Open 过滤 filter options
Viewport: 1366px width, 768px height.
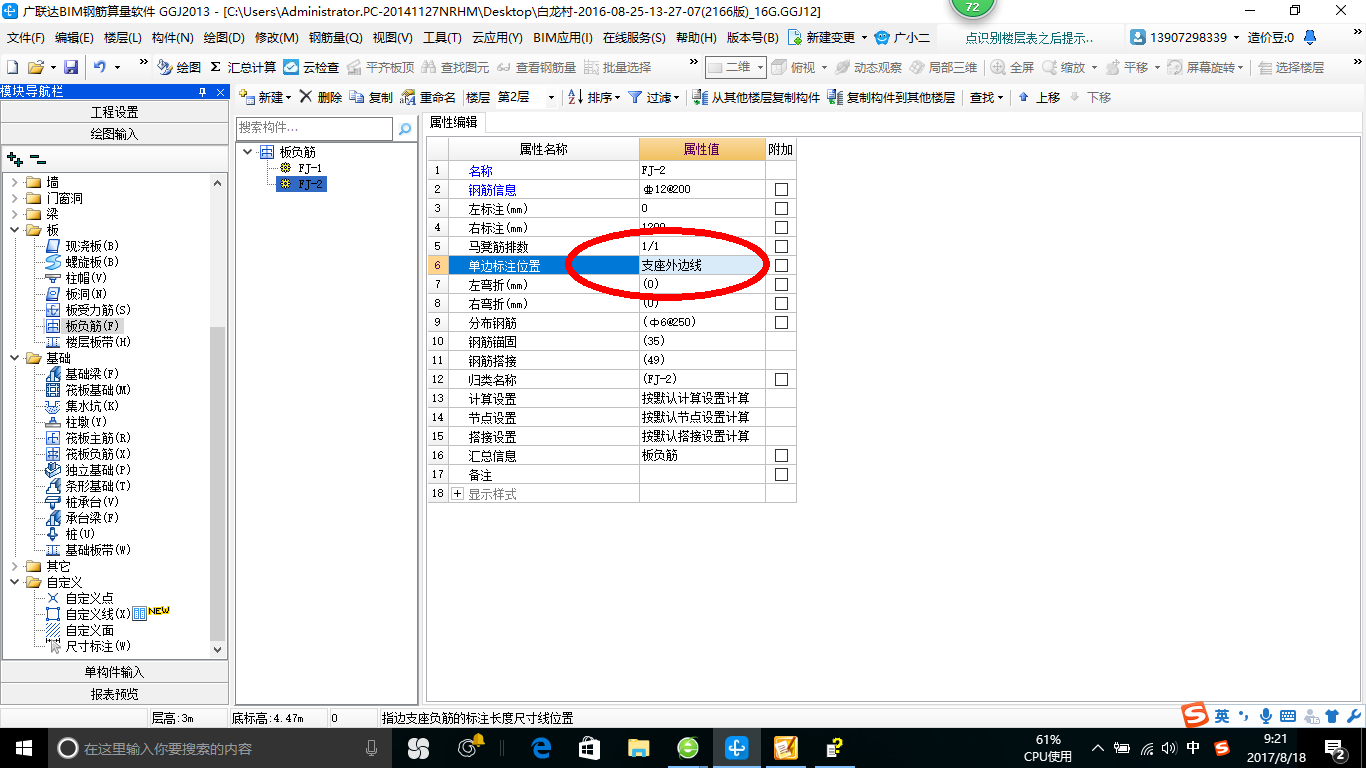(x=654, y=97)
